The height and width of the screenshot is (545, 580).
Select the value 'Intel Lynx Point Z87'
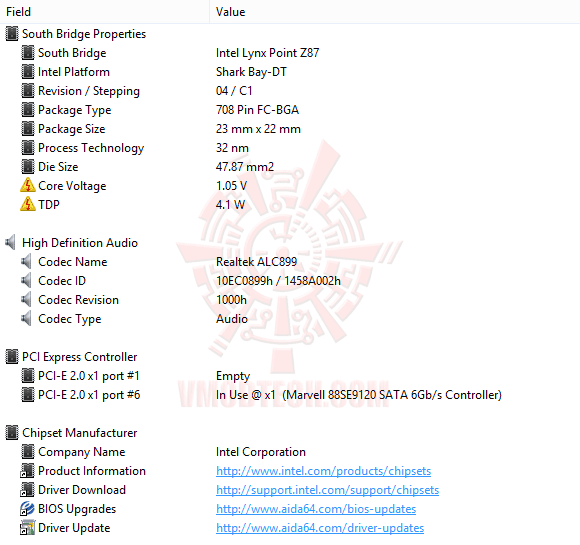click(x=267, y=53)
